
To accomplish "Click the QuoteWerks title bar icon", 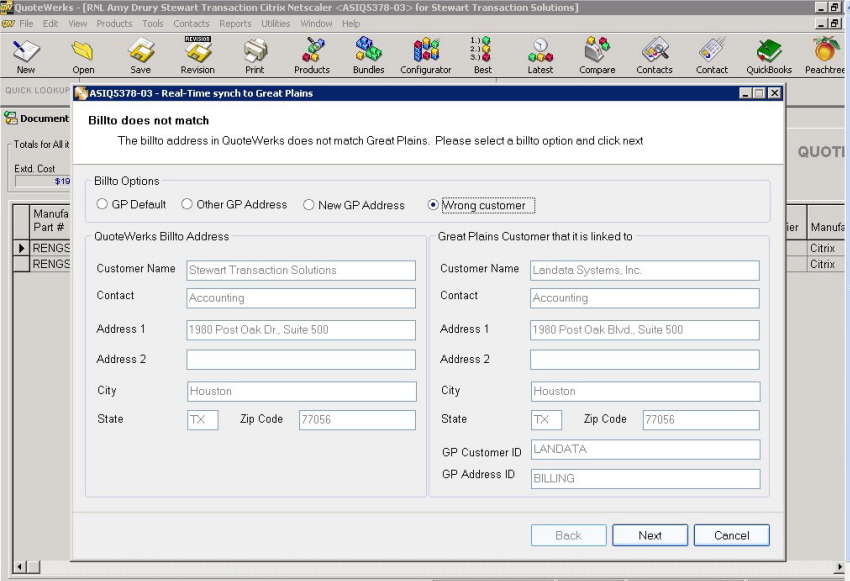I will pos(7,7).
